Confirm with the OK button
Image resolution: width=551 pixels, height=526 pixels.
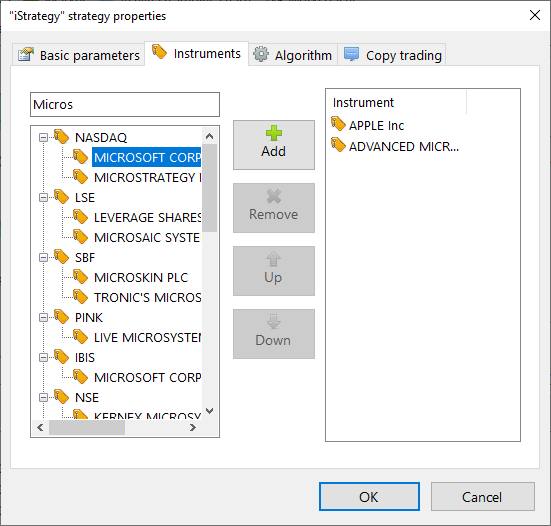tap(369, 496)
